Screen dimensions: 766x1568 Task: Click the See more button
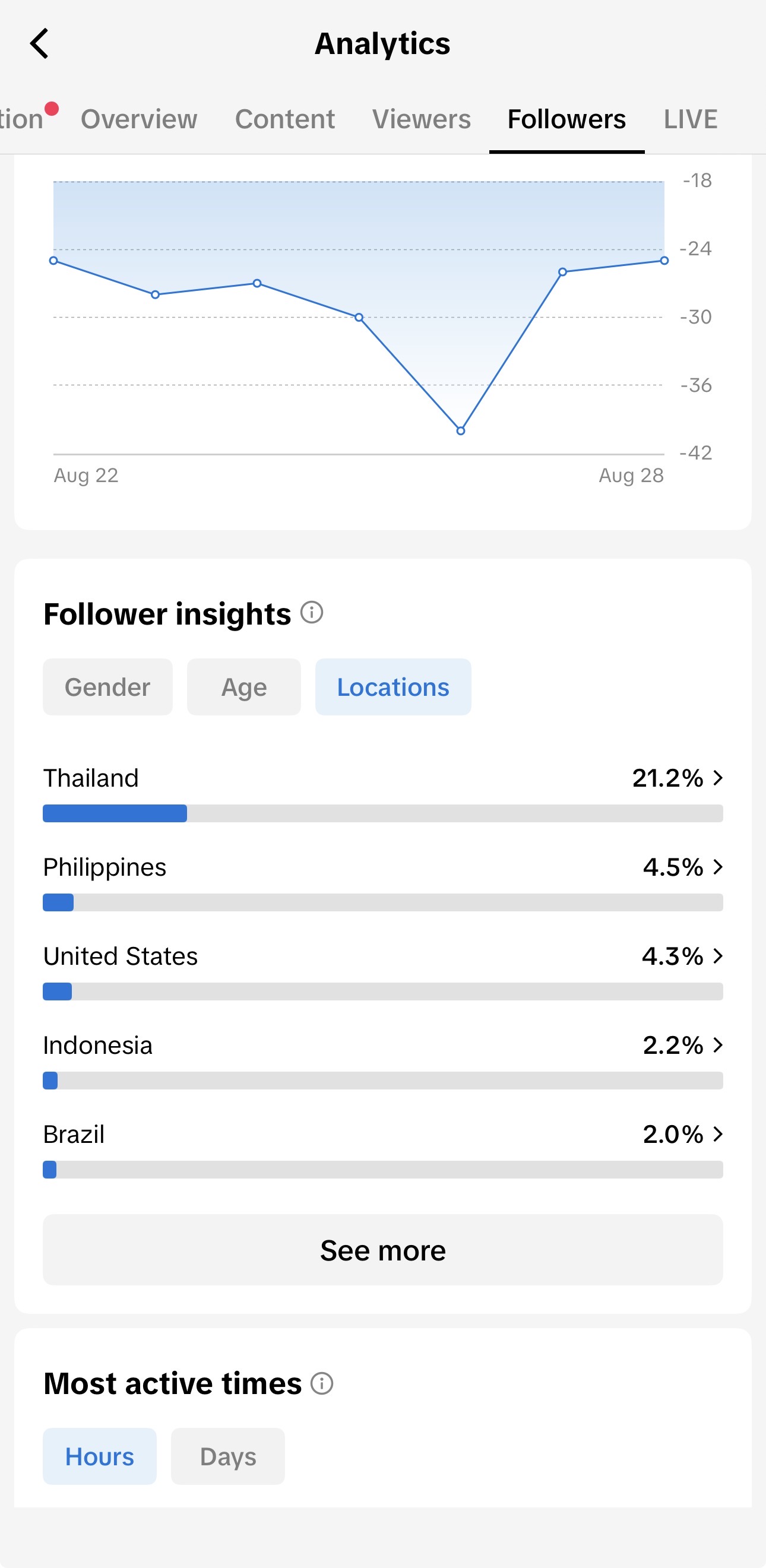click(383, 1250)
